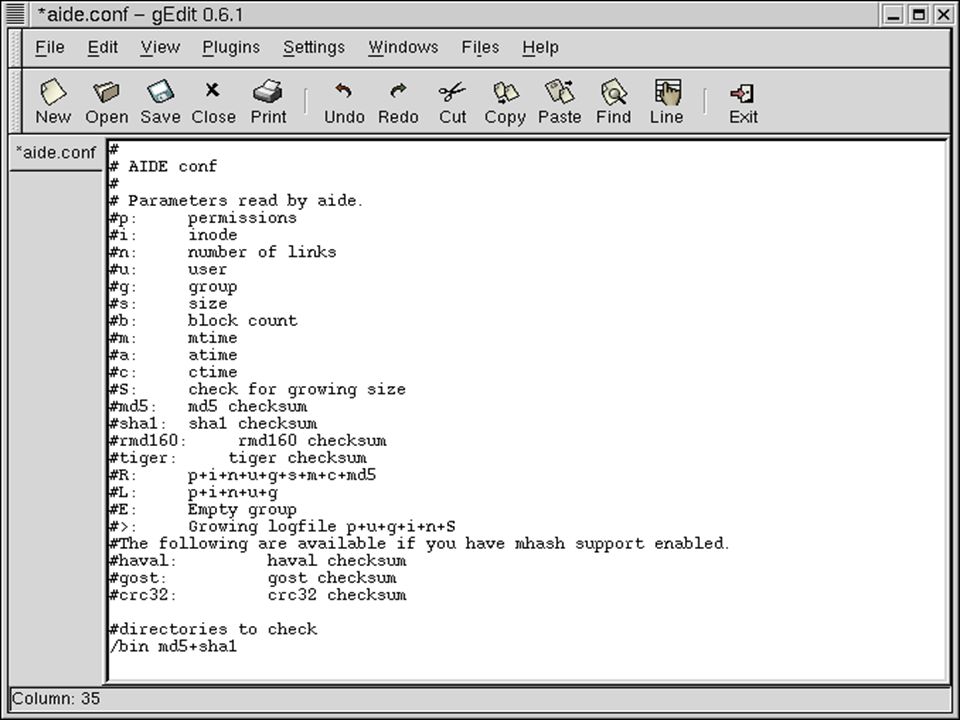Open the Windows menu
This screenshot has width=960, height=720.
pyautogui.click(x=403, y=47)
